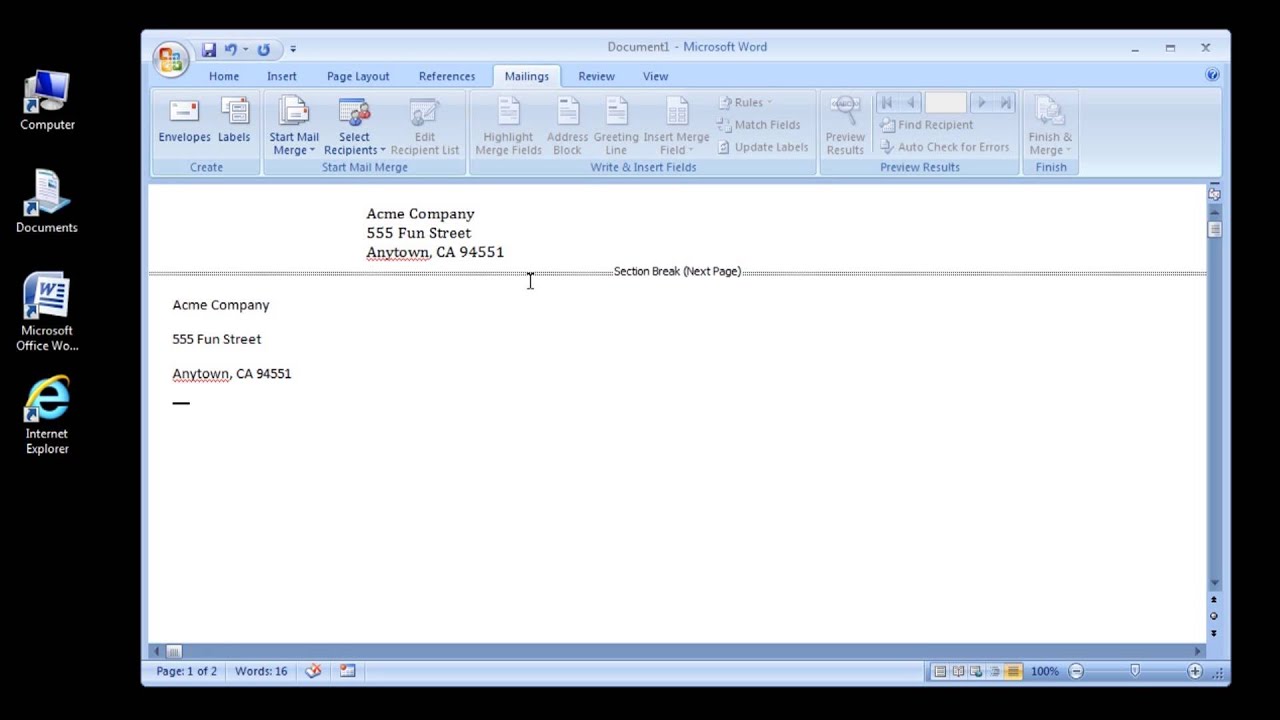Open the Finish & Merge dropdown

pos(1050,126)
